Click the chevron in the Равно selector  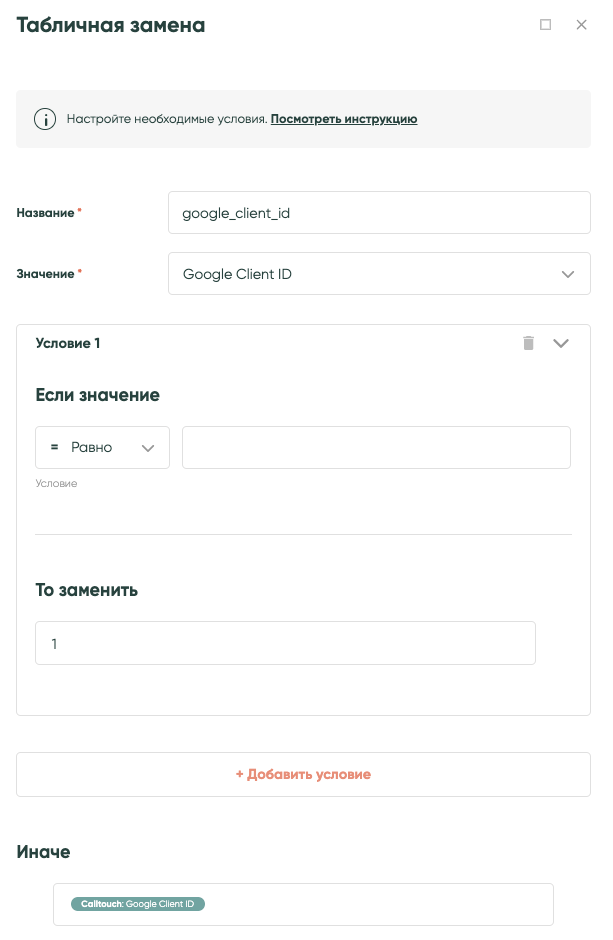click(150, 447)
